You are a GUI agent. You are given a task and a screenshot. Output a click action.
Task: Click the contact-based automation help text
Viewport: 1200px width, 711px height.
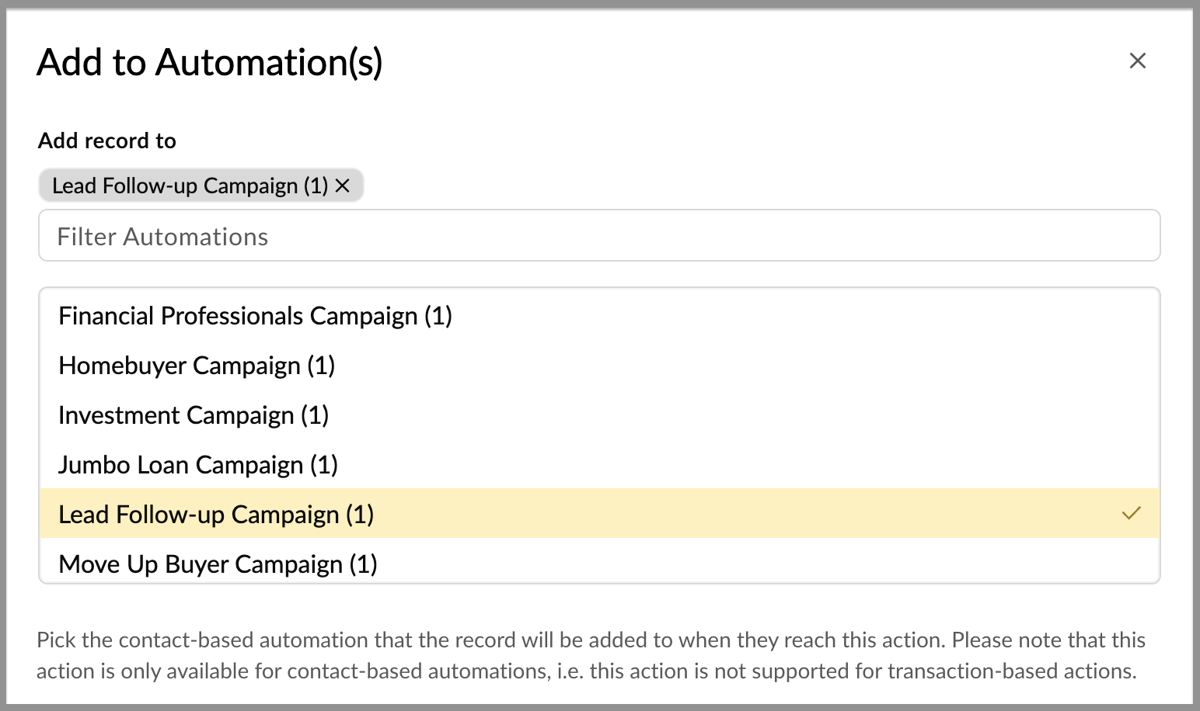591,640
